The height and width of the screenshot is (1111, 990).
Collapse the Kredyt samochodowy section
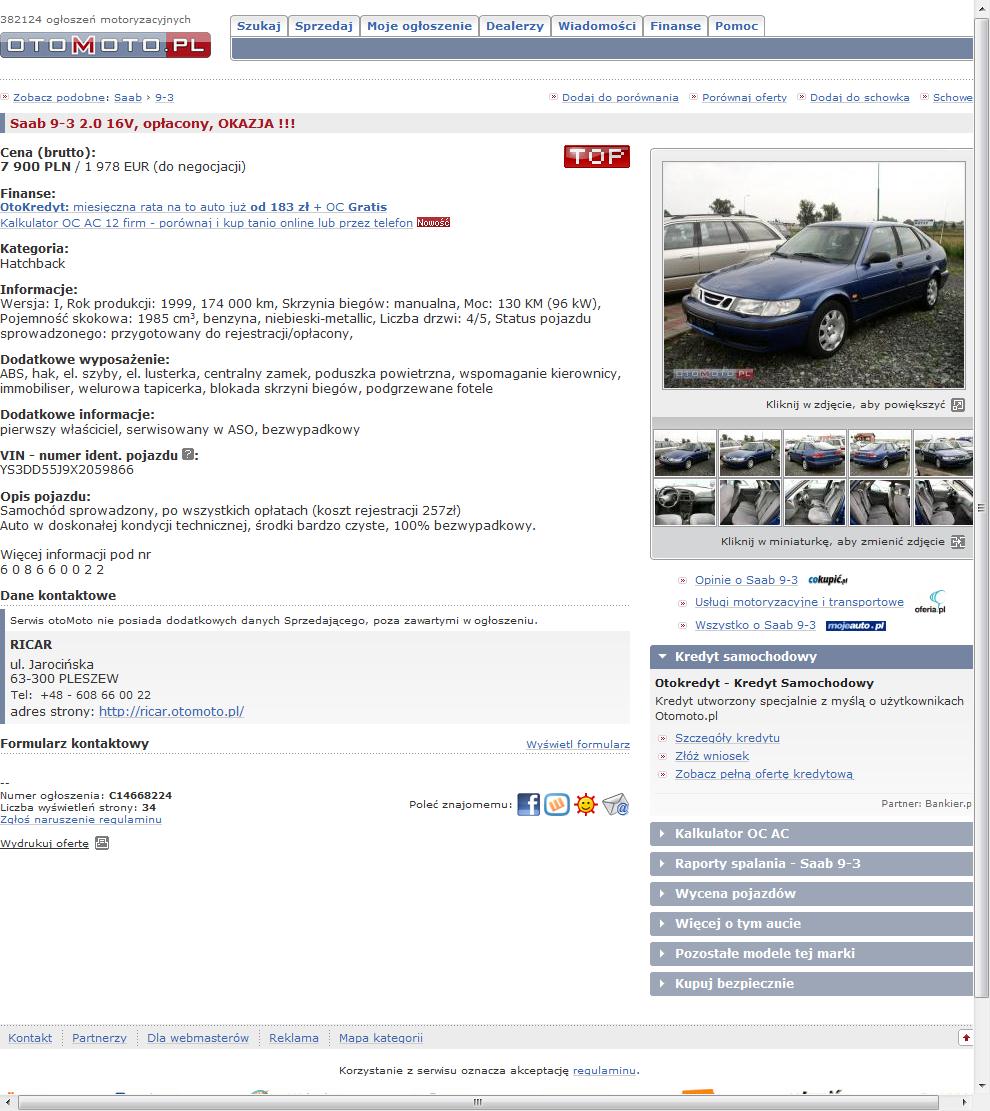[x=811, y=657]
